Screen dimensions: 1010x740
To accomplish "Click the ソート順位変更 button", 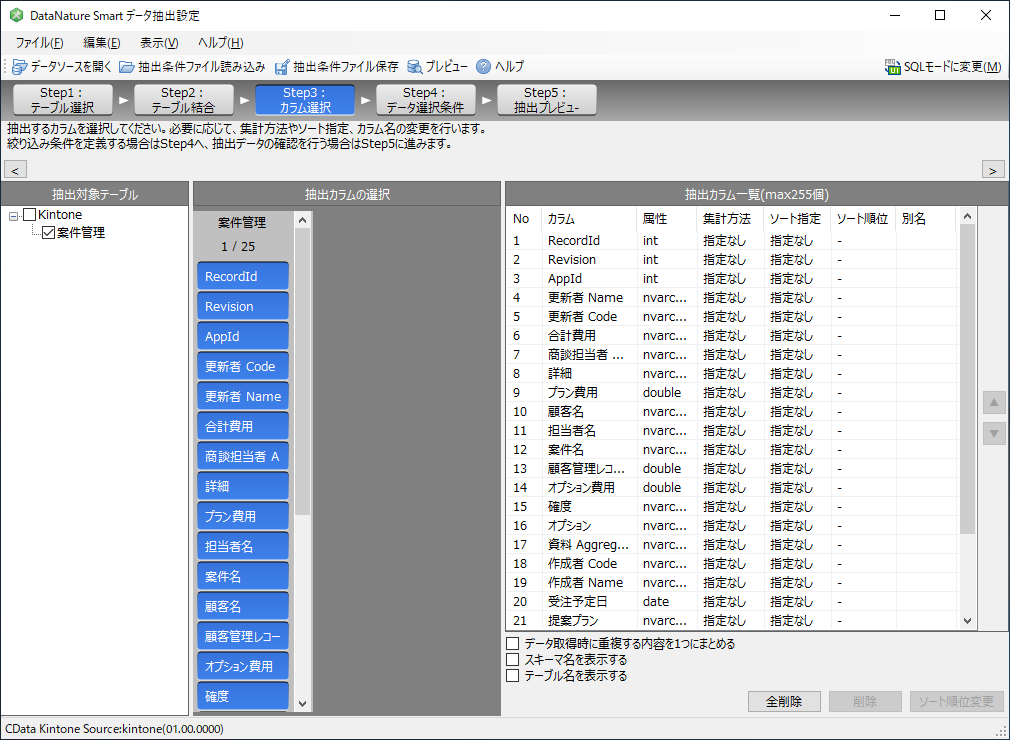I will 956,701.
